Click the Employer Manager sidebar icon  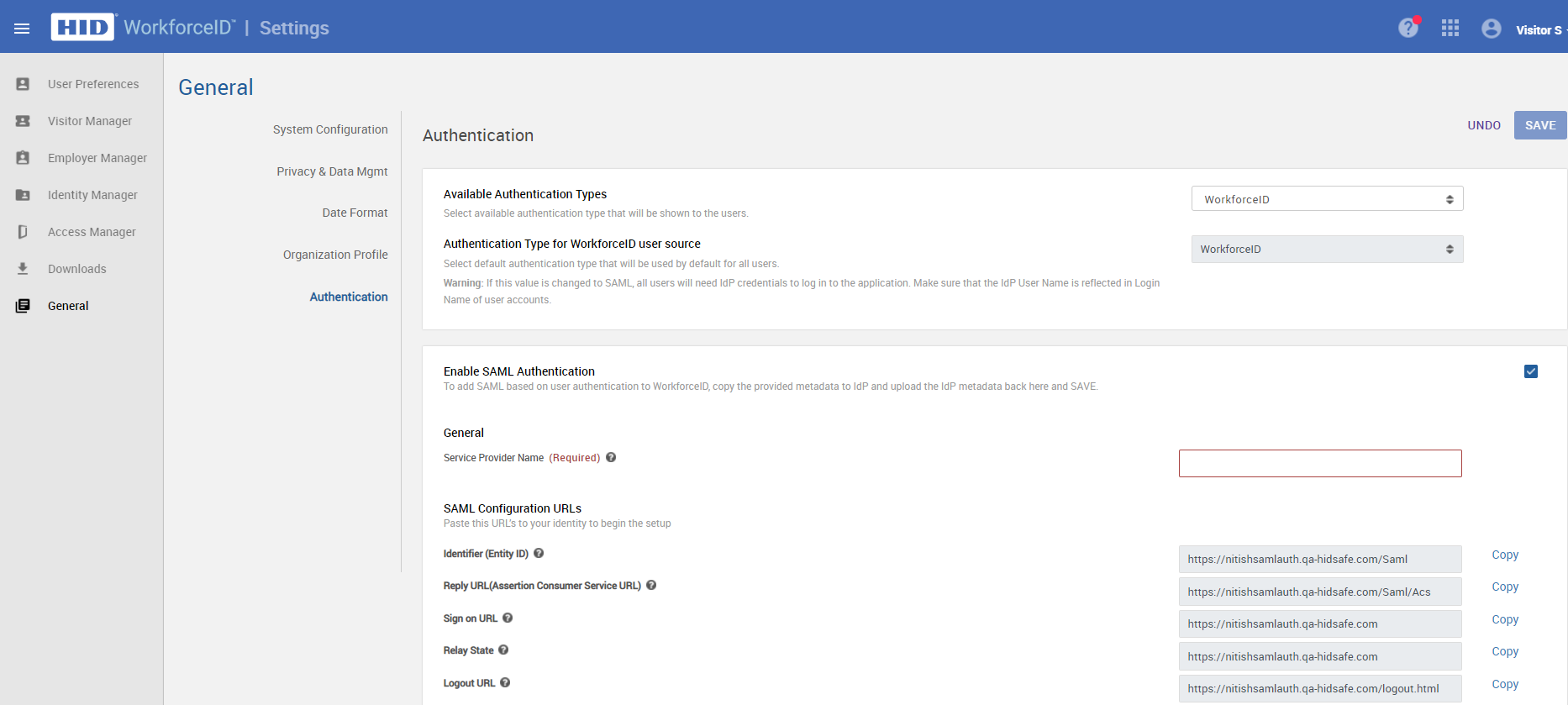(23, 158)
